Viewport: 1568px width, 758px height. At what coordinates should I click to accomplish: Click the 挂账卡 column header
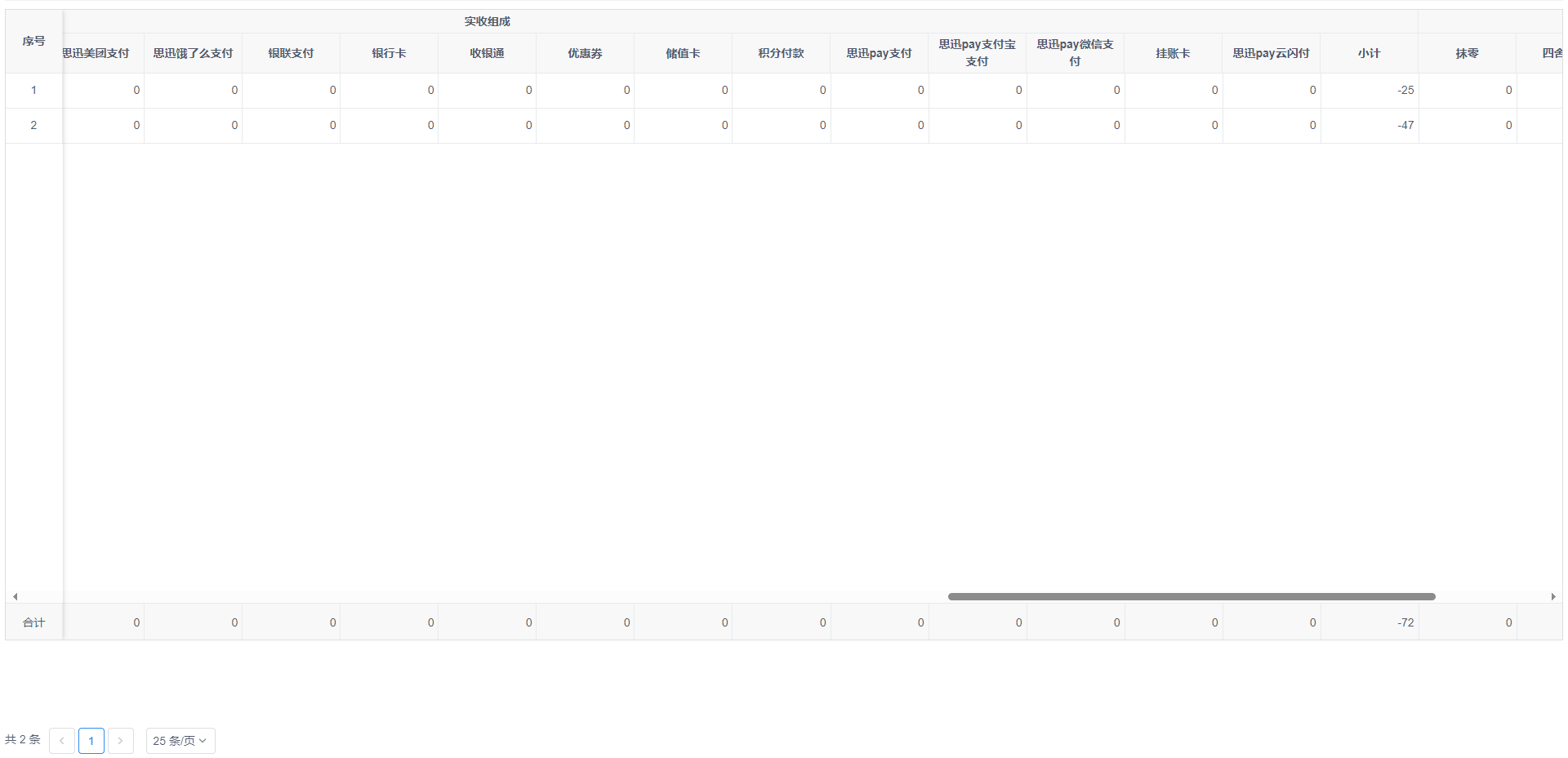pyautogui.click(x=1174, y=53)
